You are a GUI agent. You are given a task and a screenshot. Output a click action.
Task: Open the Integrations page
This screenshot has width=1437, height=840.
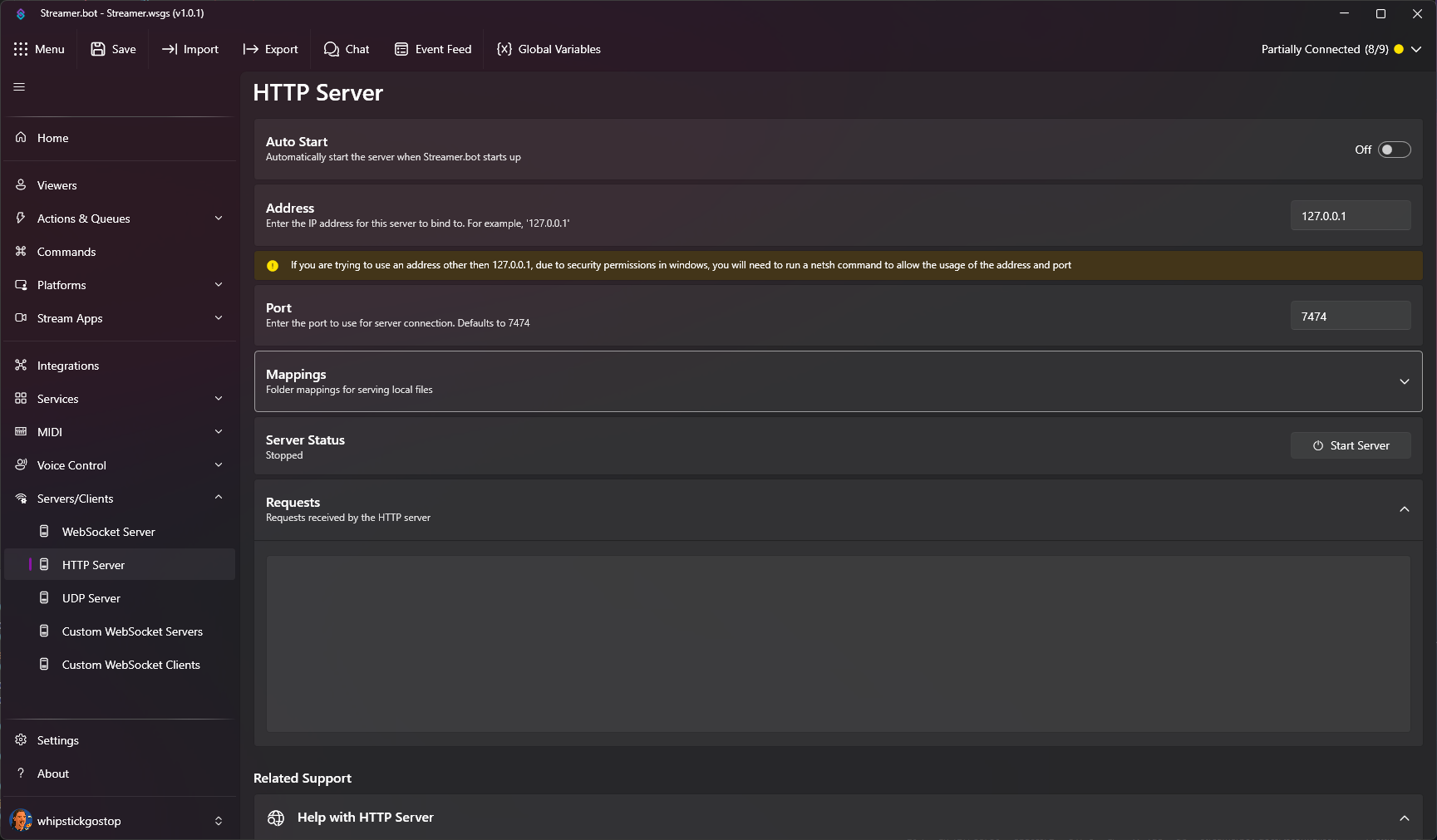pos(68,366)
